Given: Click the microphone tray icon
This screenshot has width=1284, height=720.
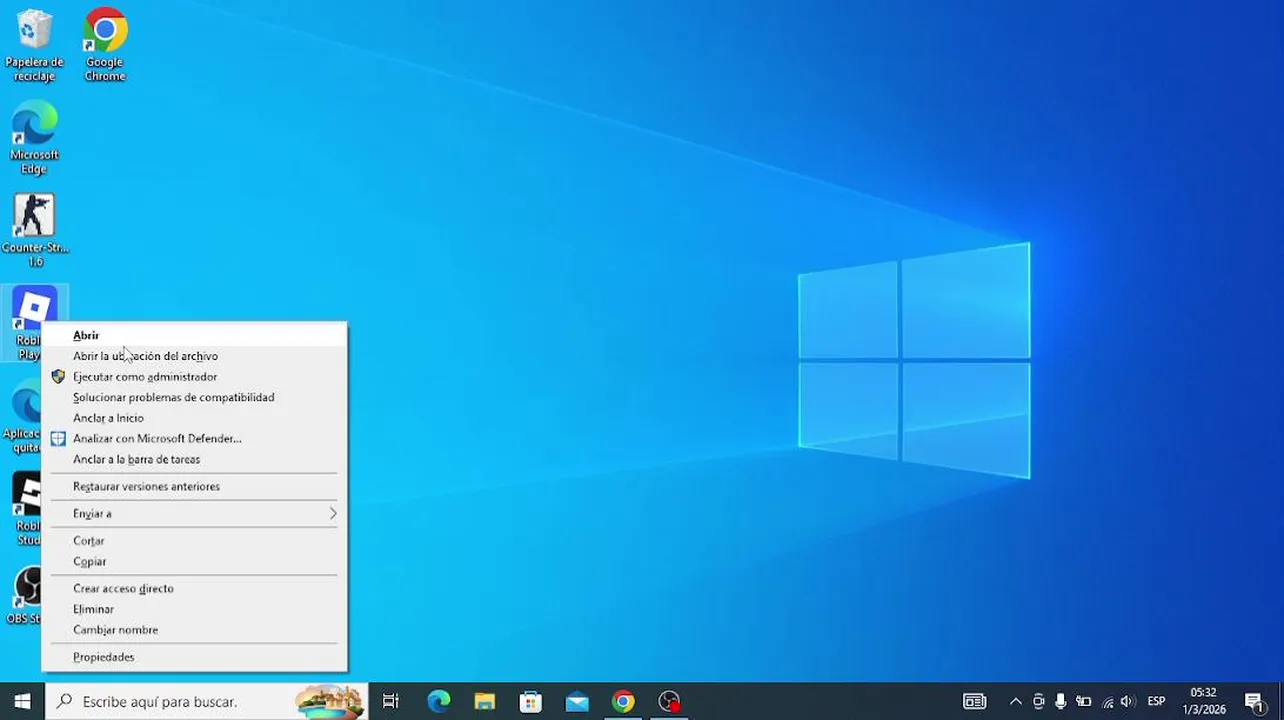Looking at the screenshot, I should pyautogui.click(x=1061, y=701).
